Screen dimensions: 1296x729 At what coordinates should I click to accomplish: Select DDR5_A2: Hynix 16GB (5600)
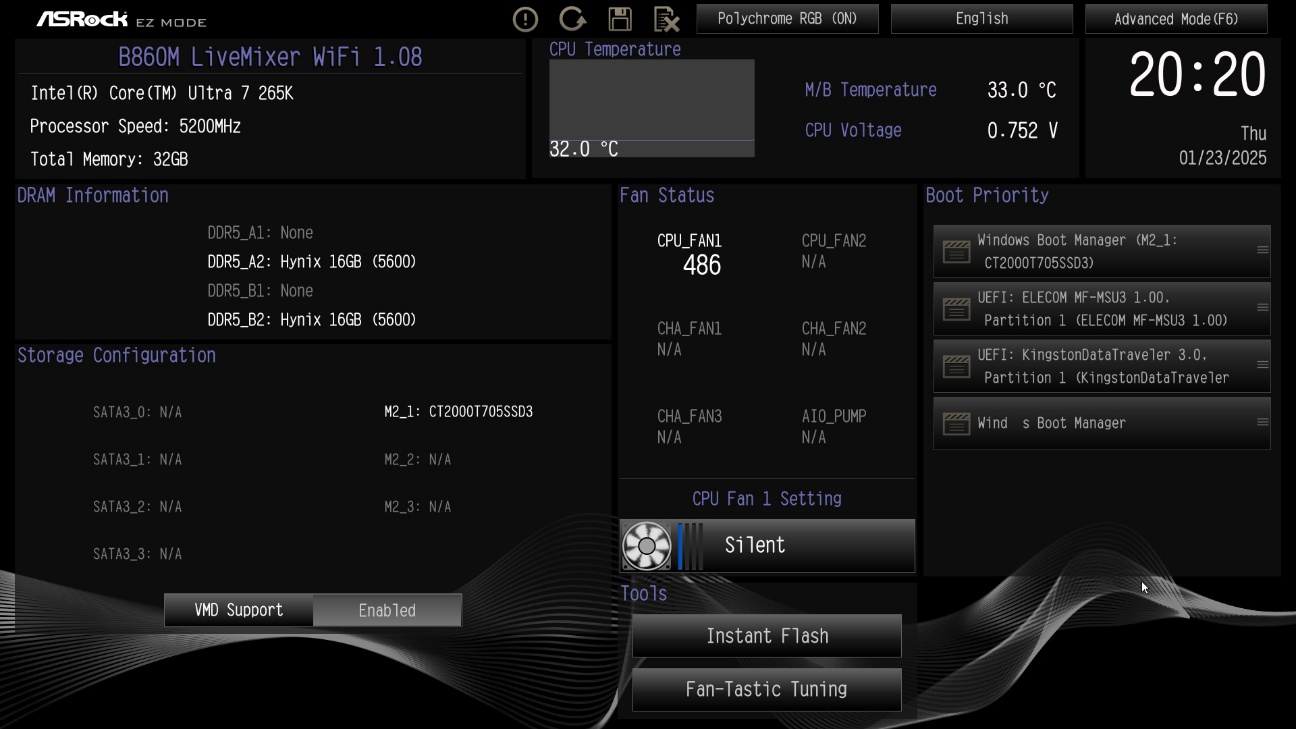312,262
